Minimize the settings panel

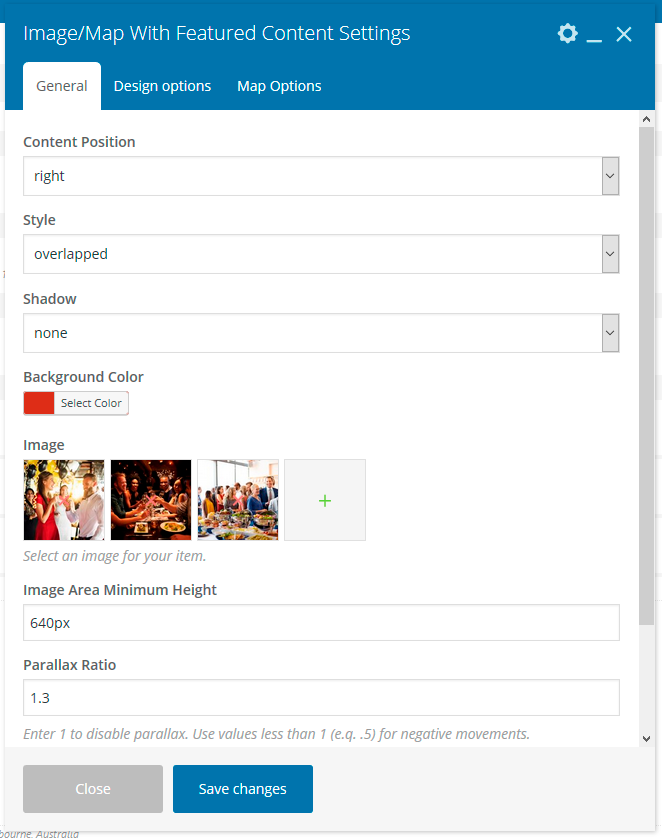click(595, 35)
